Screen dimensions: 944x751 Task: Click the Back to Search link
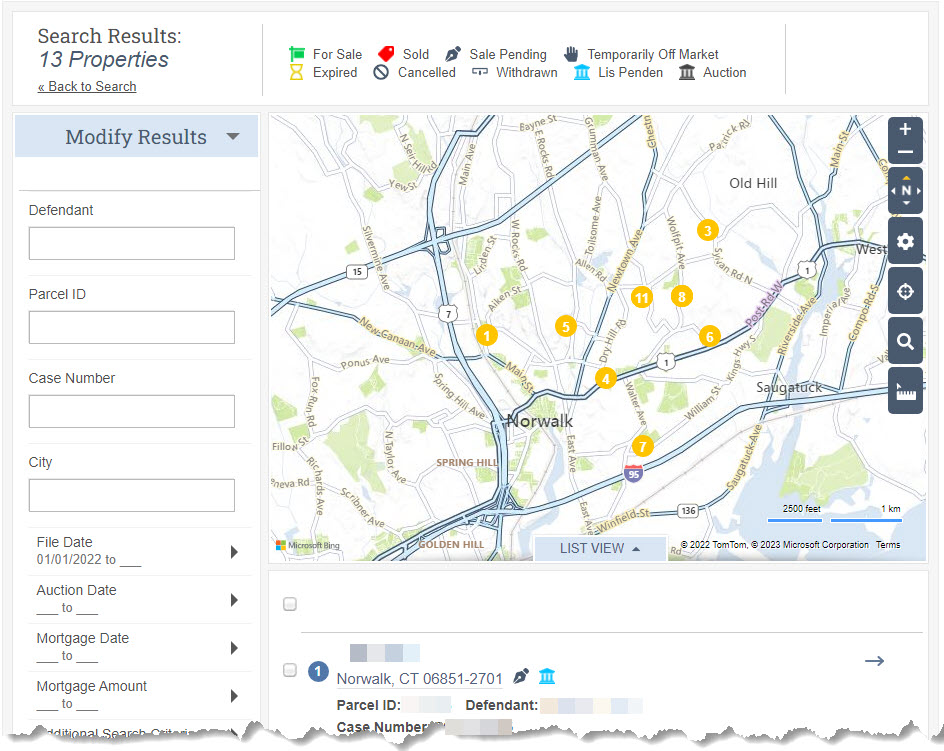point(87,86)
